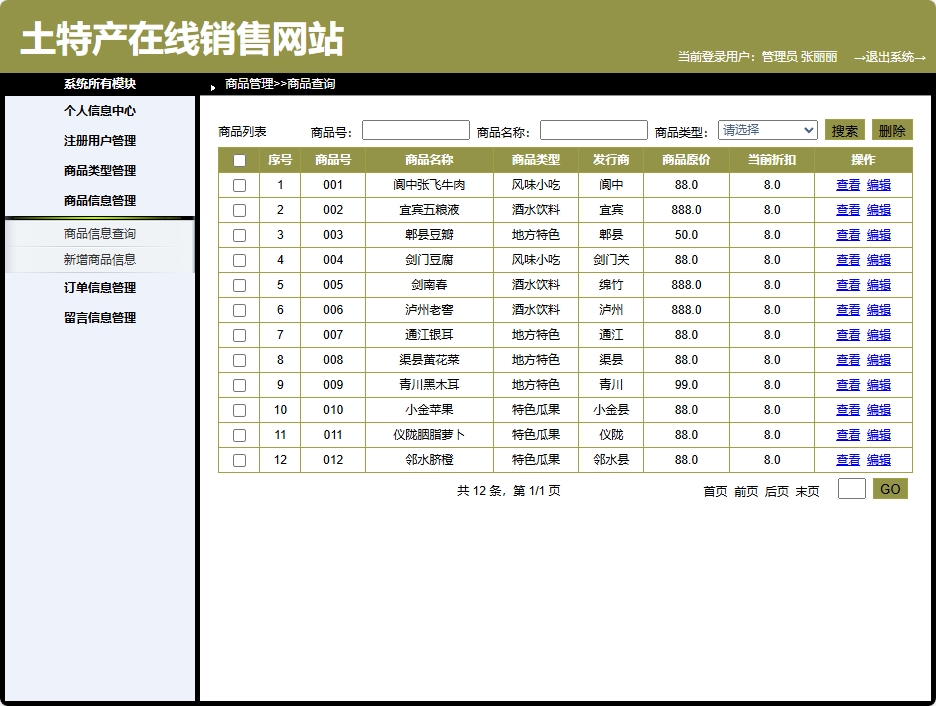Open the 商品类型 请选择 dropdown
936x706 pixels.
point(767,129)
